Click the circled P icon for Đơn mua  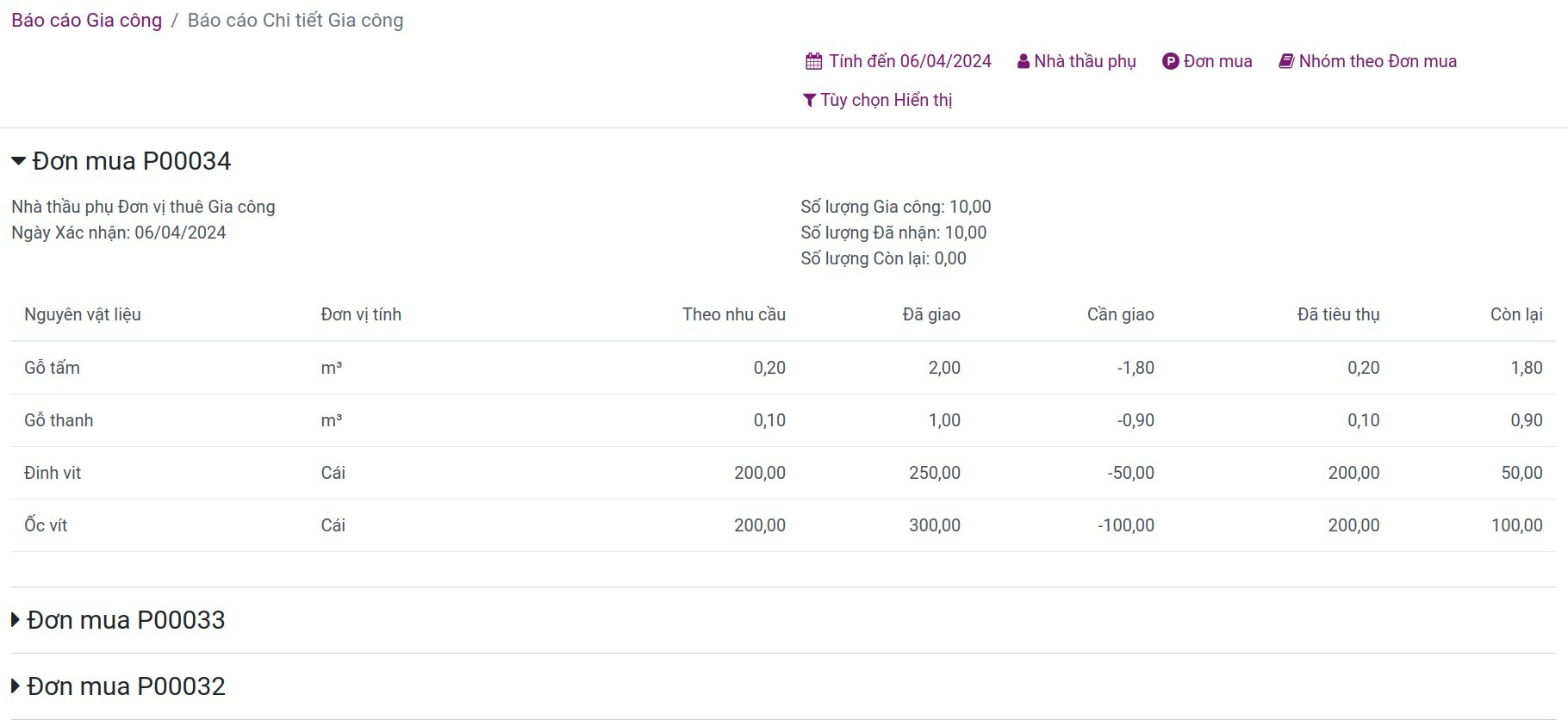click(x=1170, y=61)
